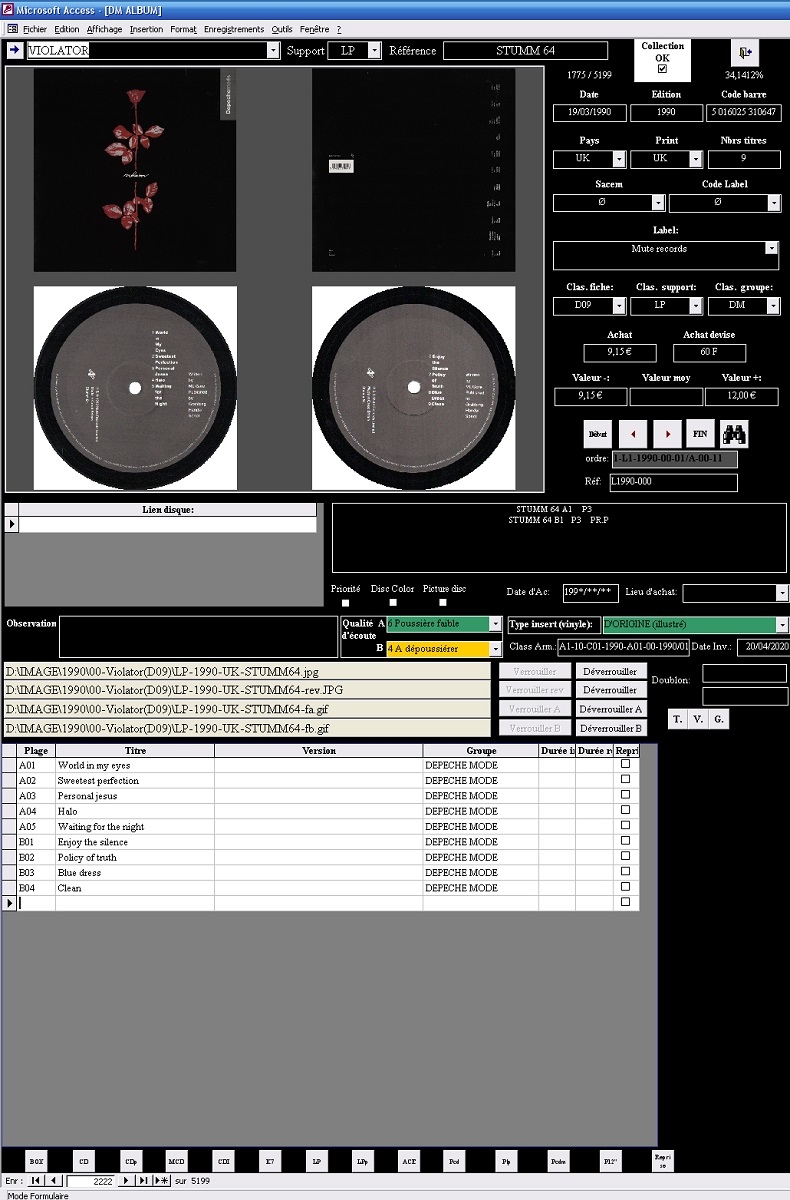The image size is (790, 1200).
Task: Click the side B vinyl label image
Action: pyautogui.click(x=413, y=388)
